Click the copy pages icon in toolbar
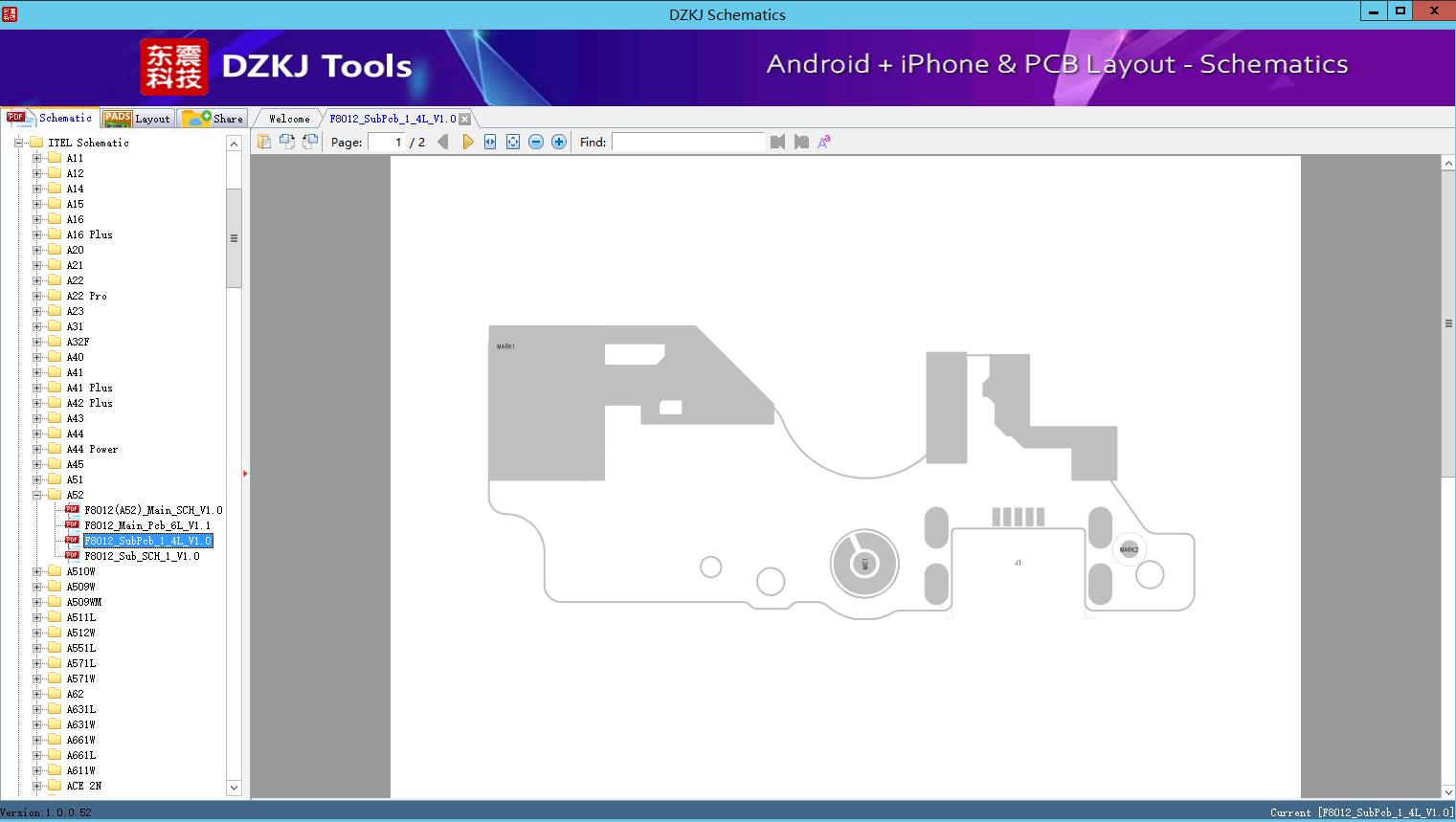Image resolution: width=1456 pixels, height=822 pixels. tap(264, 142)
